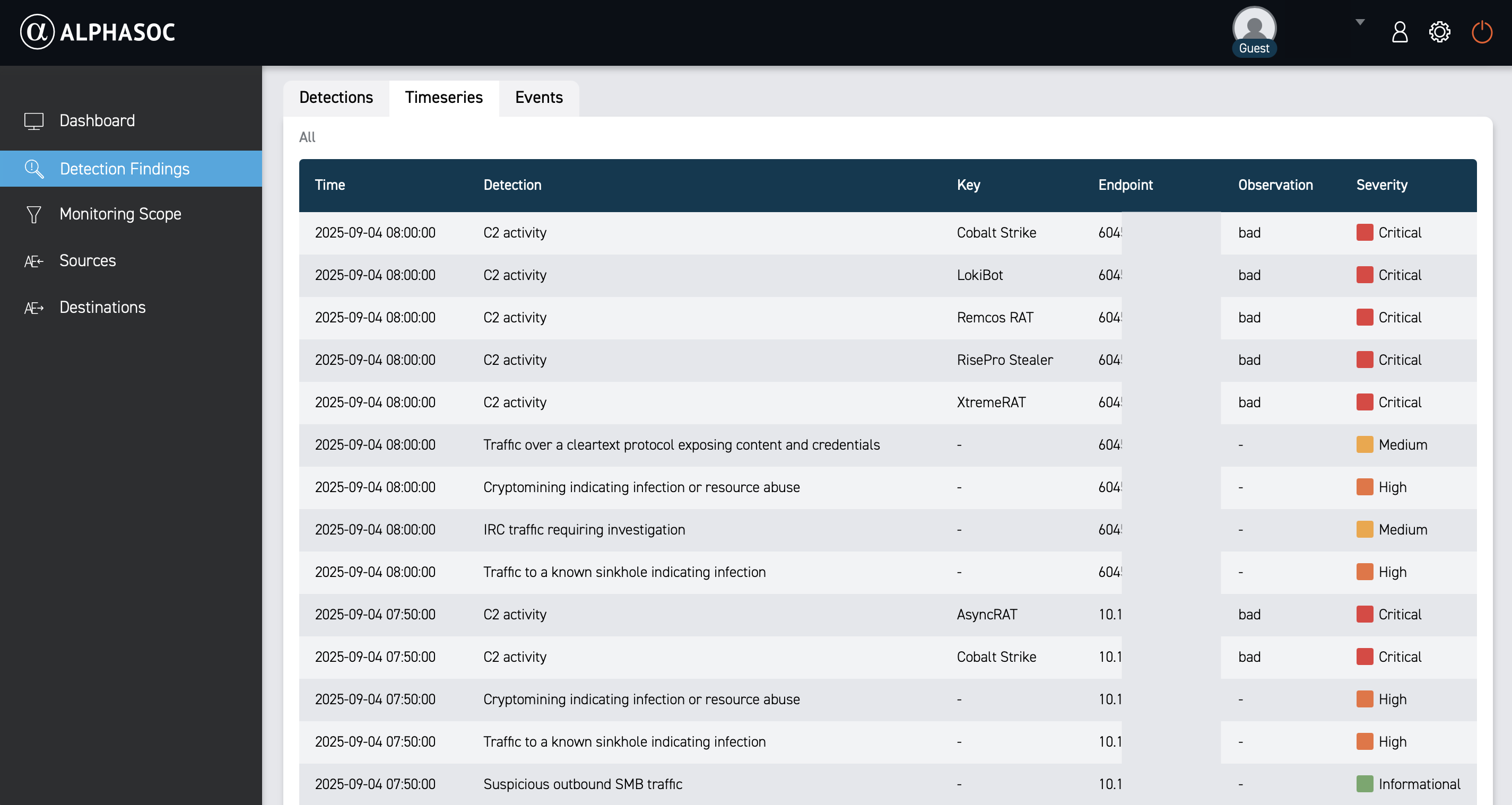
Task: Click the Sources arrow icon in sidebar
Action: 33,261
